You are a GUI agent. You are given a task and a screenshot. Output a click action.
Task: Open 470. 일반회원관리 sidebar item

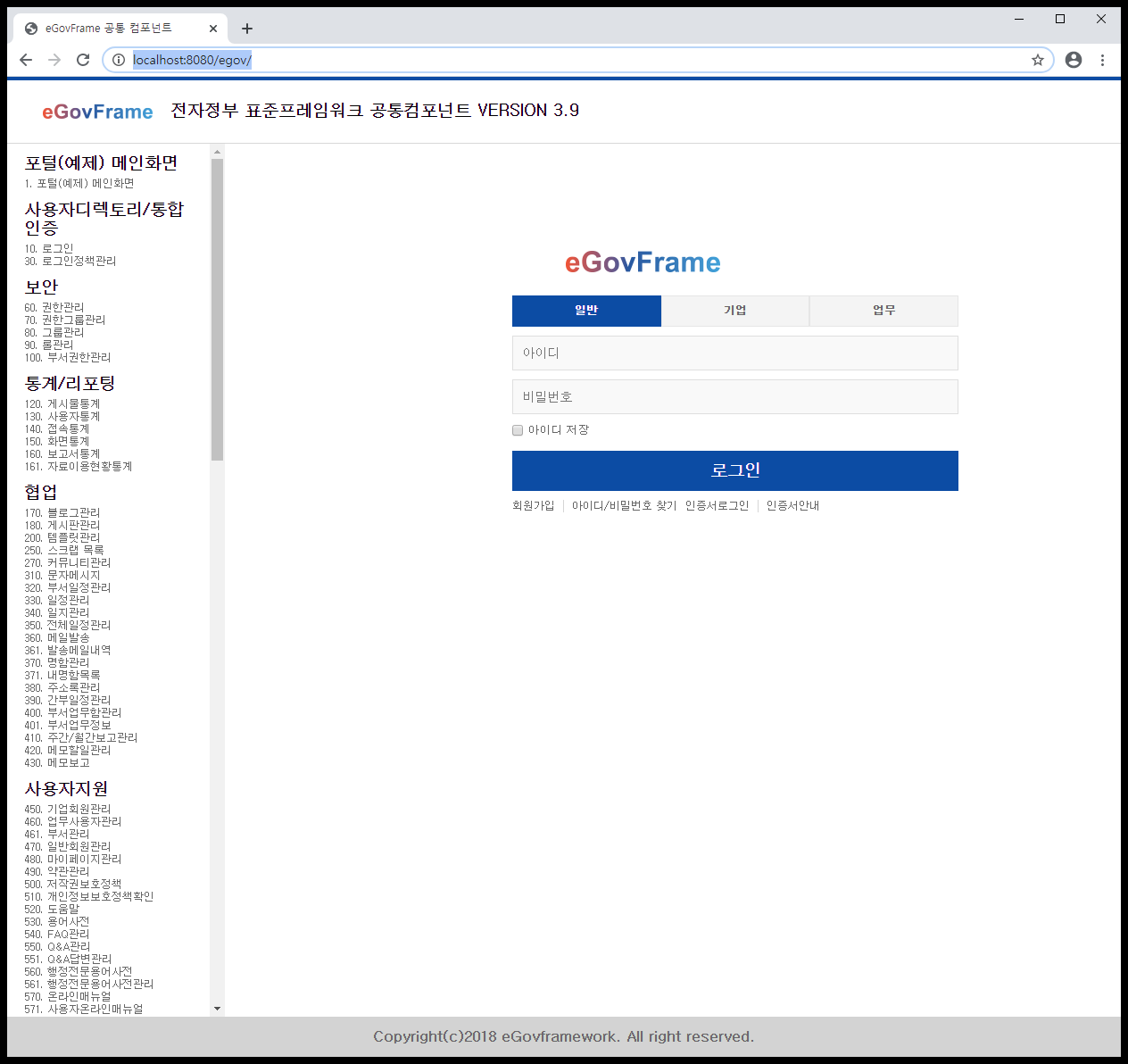68,846
